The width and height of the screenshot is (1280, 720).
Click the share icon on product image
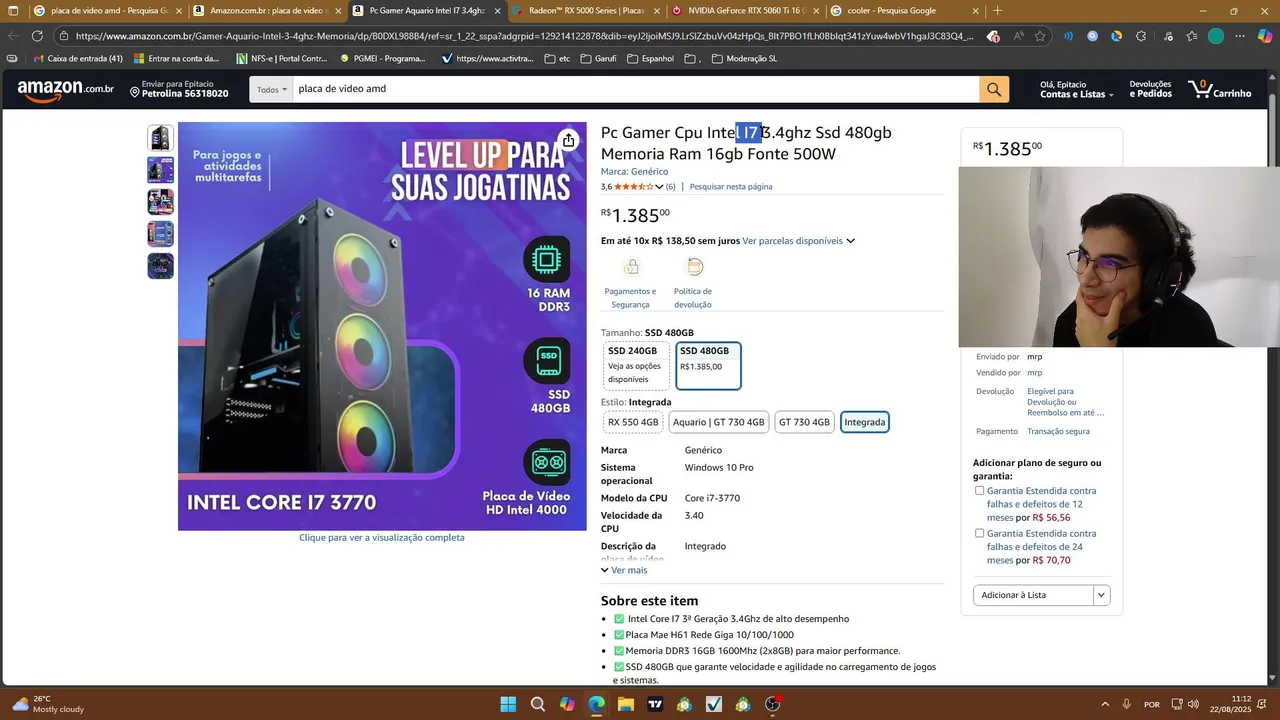(x=568, y=140)
